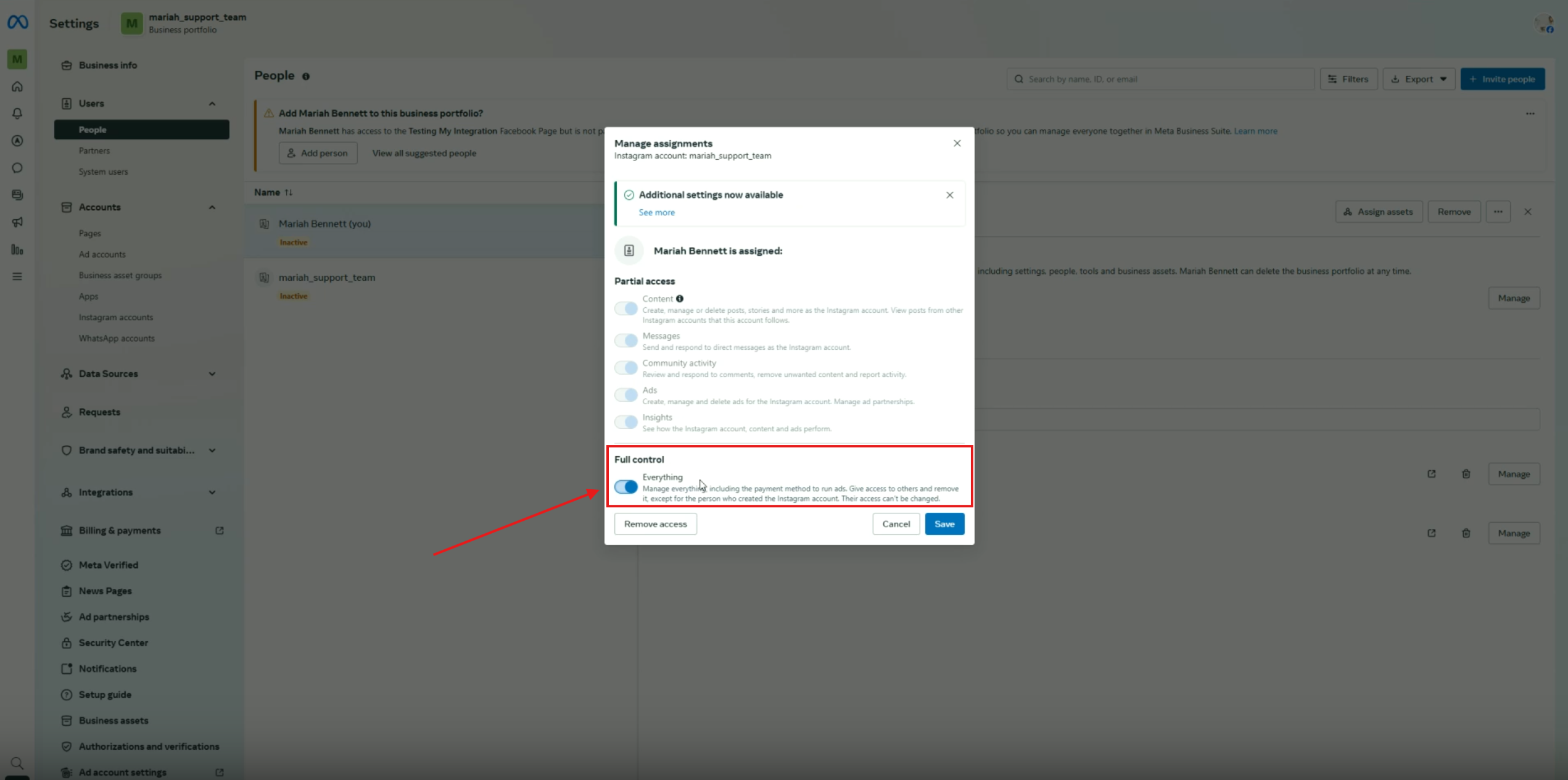The height and width of the screenshot is (780, 1568).
Task: Toggle Content partial access switch
Action: 625,309
